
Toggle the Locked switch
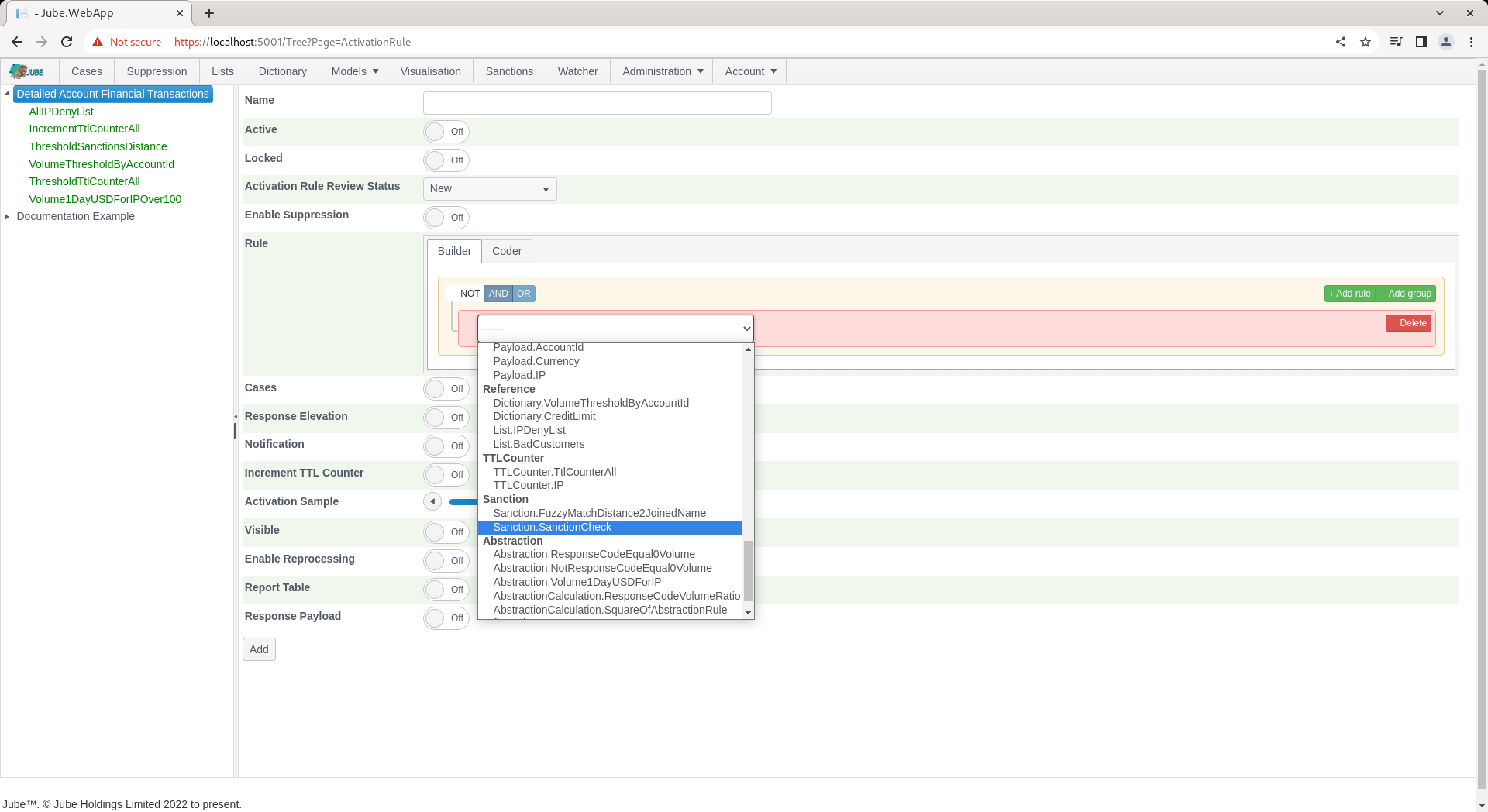coord(446,160)
